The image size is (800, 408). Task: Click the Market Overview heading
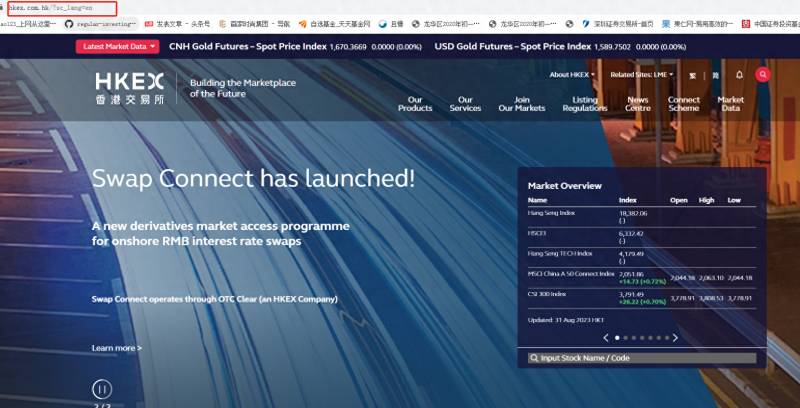coord(564,186)
